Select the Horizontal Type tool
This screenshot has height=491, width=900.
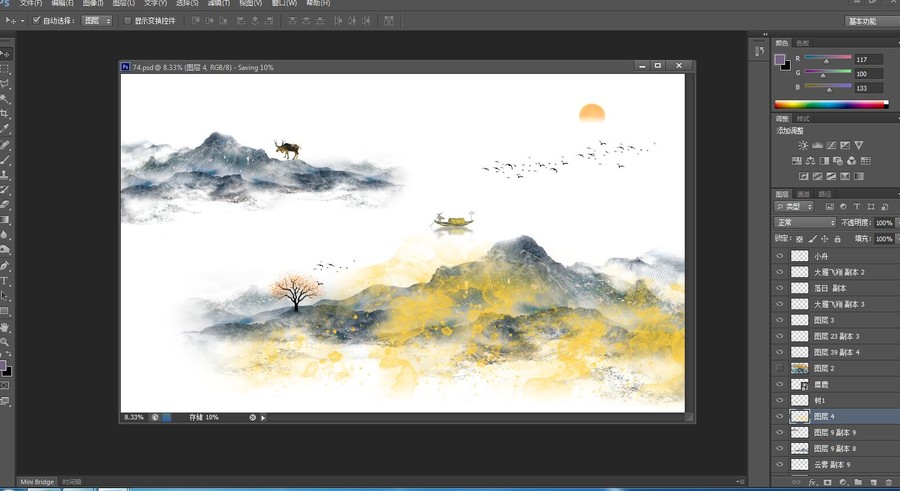(5, 281)
